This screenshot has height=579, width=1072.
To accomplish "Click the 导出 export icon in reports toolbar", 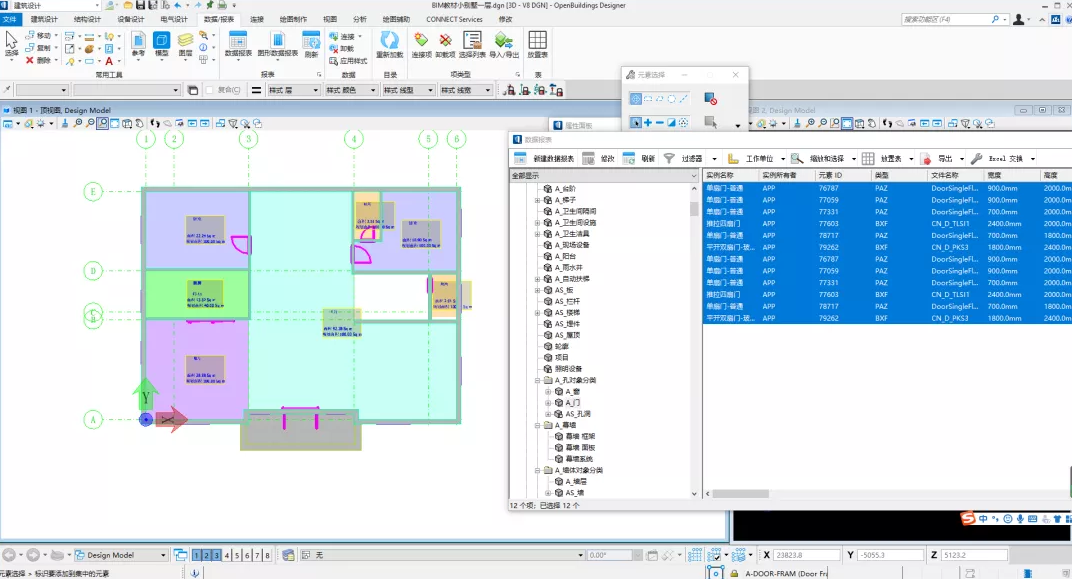I will click(926, 159).
